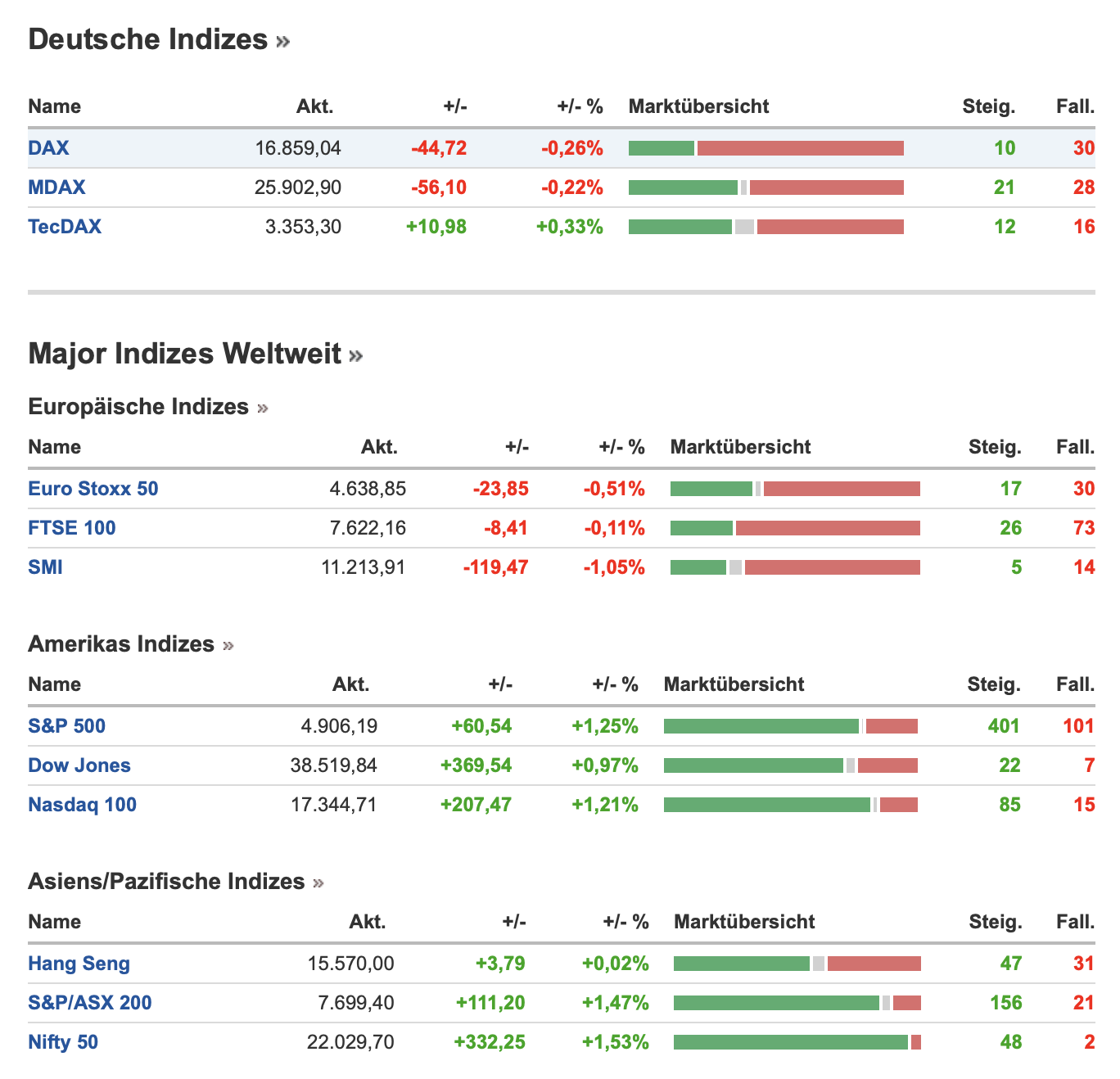1120x1079 pixels.
Task: Open the FTSE 100 index
Action: pos(72,528)
